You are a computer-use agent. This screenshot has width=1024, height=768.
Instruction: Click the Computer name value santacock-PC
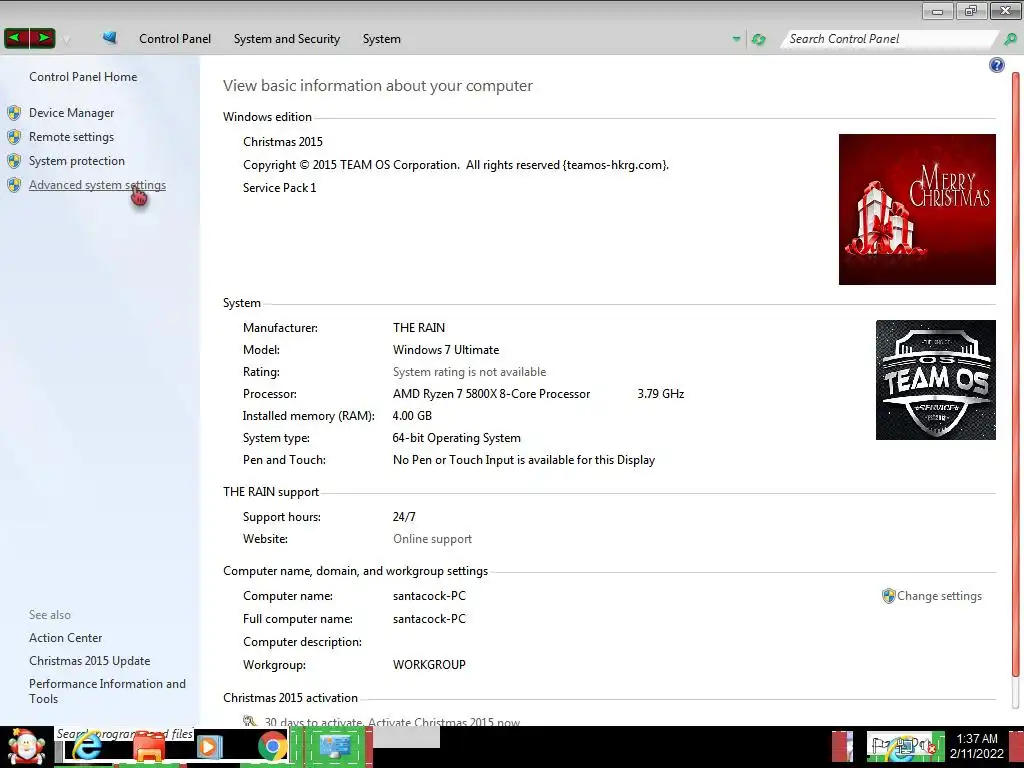coord(429,596)
